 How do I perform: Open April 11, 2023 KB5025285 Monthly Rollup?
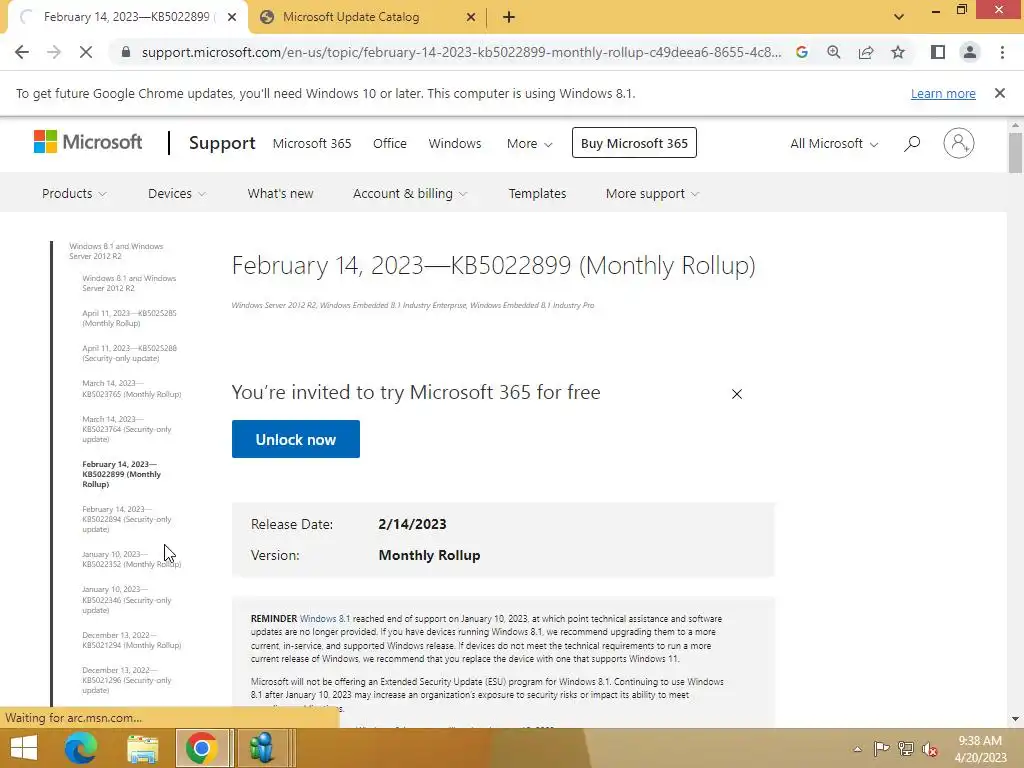coord(129,318)
